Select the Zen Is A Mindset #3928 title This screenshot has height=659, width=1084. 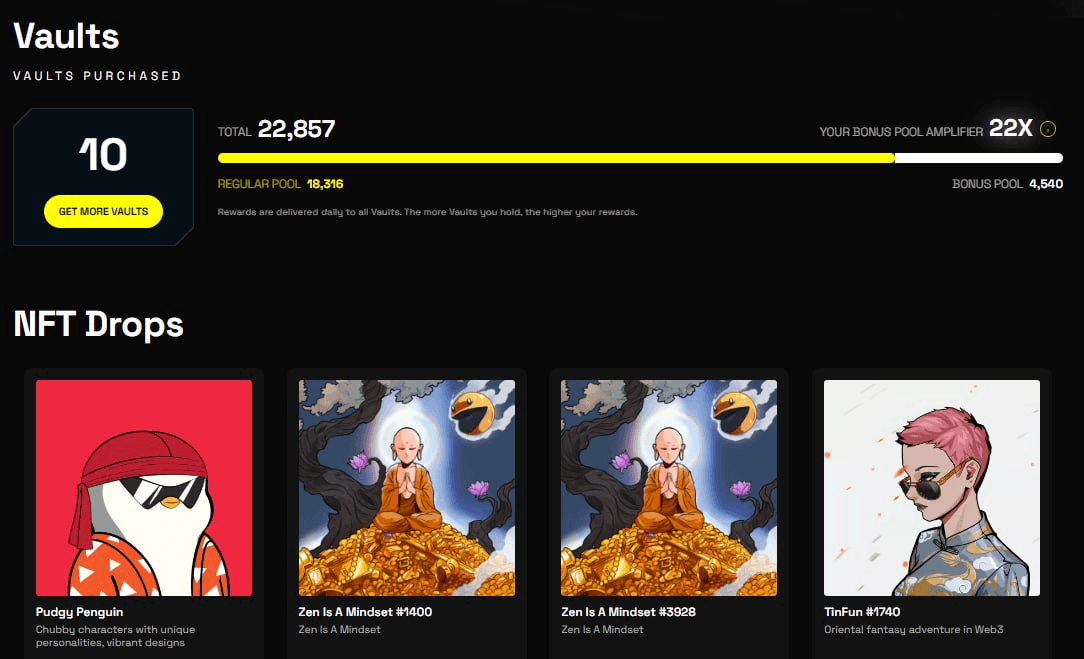tap(628, 612)
